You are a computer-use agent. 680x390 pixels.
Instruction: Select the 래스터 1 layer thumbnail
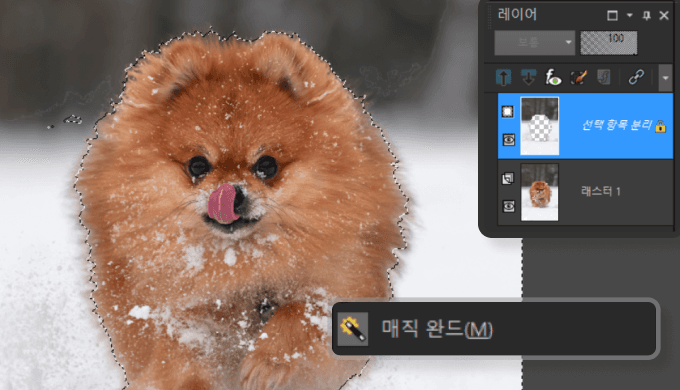[539, 192]
